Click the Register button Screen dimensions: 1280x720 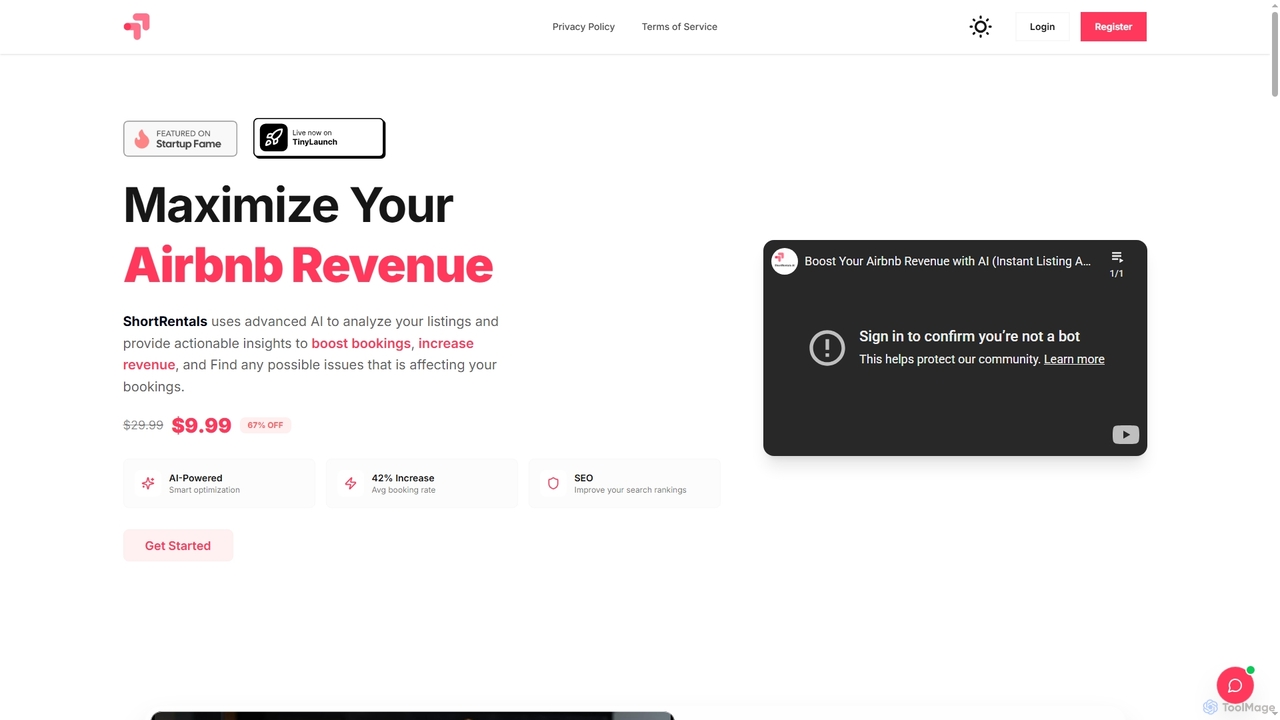pyautogui.click(x=1113, y=27)
